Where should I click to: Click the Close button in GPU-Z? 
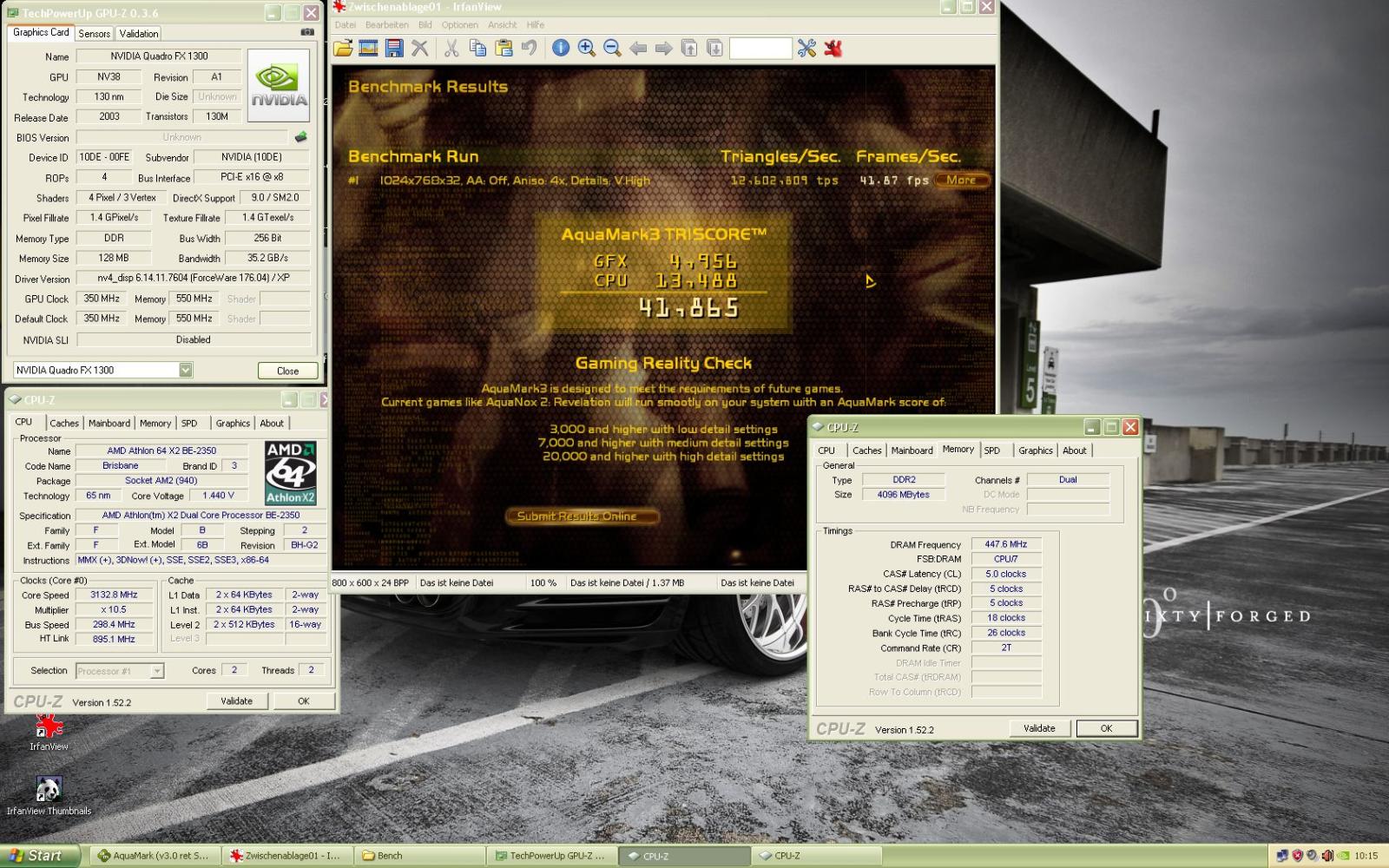coord(287,371)
